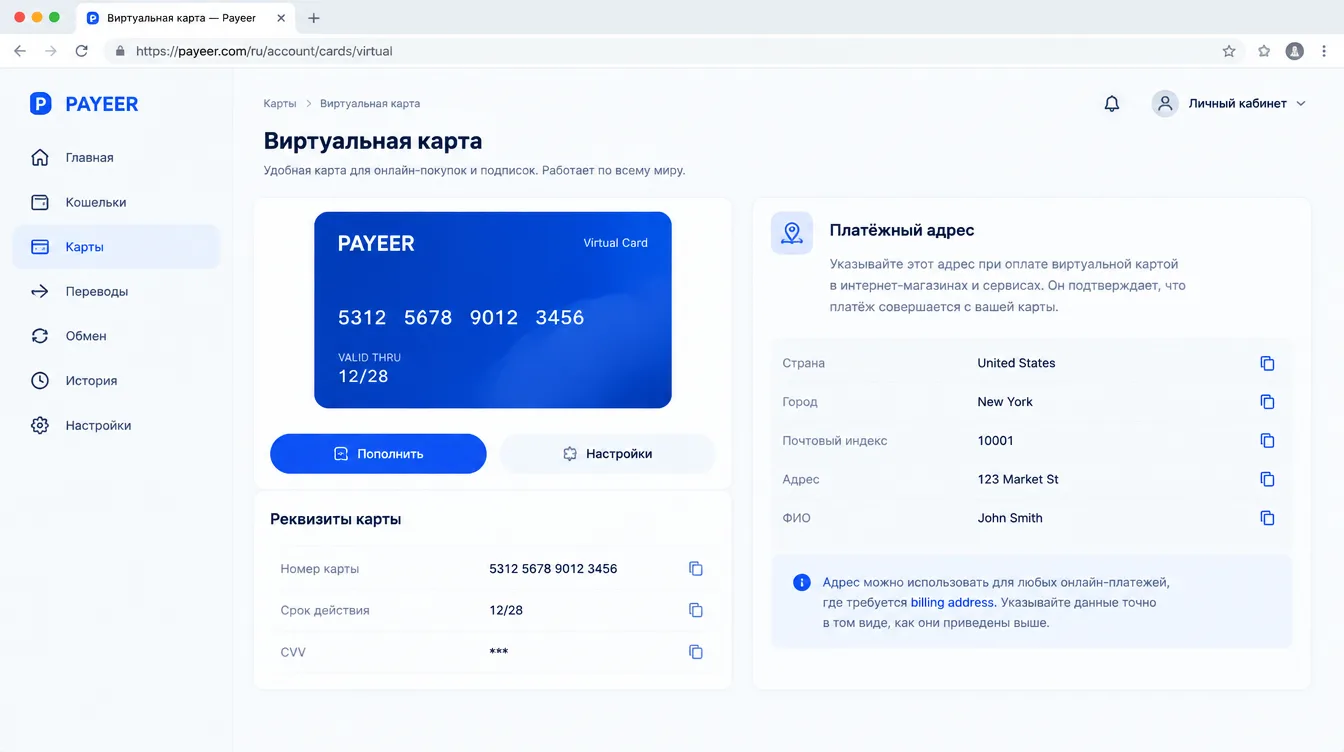Click the billing address link
The height and width of the screenshot is (752, 1344).
coord(952,603)
